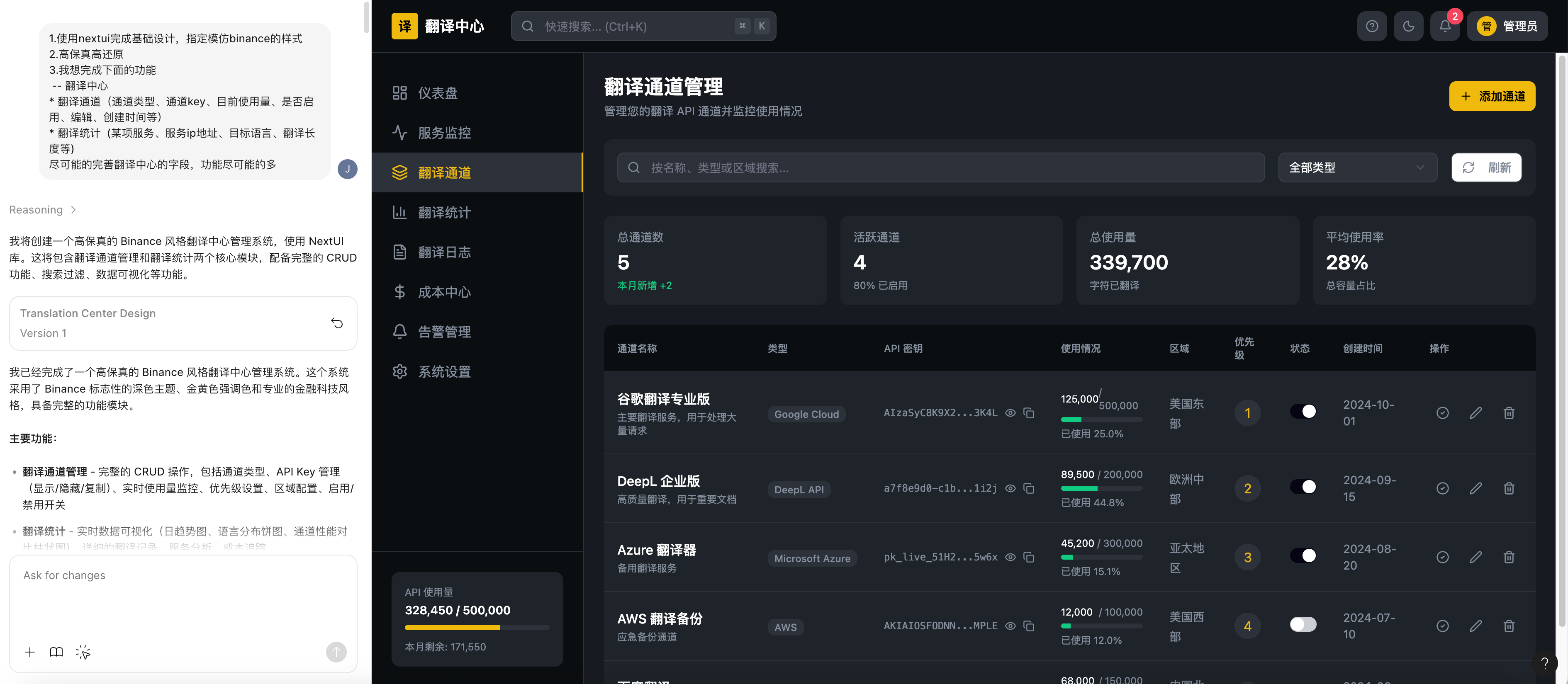Open help circle icon in top bar
The image size is (1568, 684).
click(1371, 26)
